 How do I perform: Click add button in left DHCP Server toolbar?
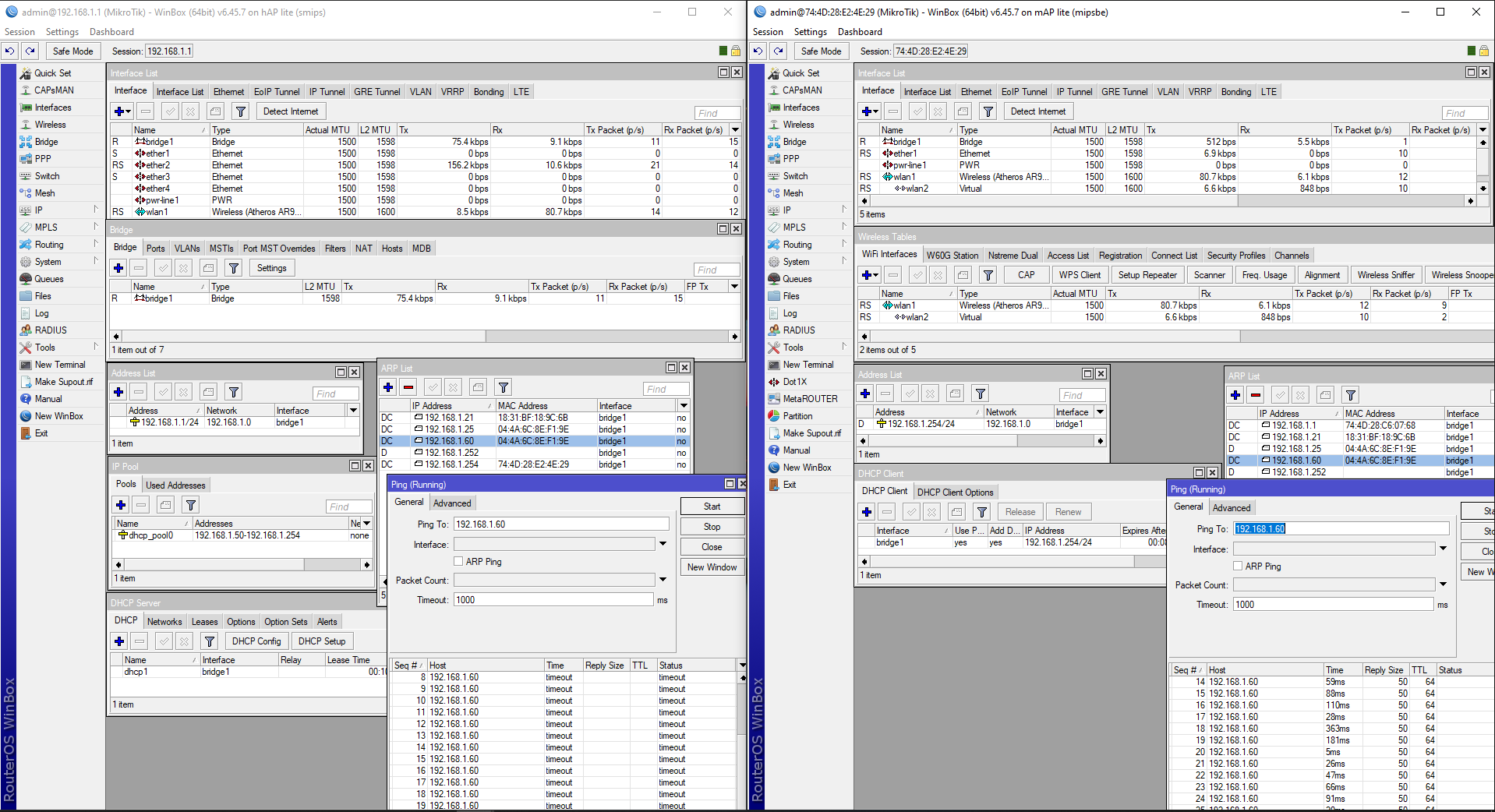(x=119, y=641)
